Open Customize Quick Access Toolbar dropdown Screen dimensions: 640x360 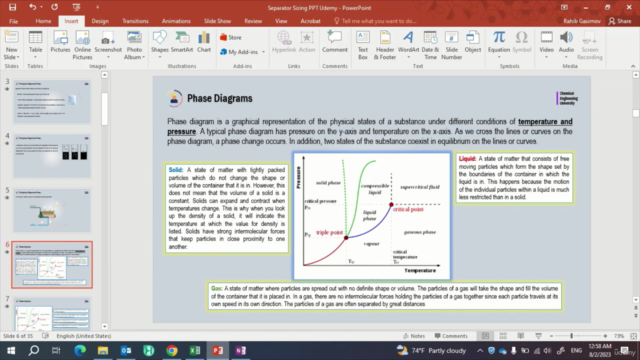pos(97,7)
